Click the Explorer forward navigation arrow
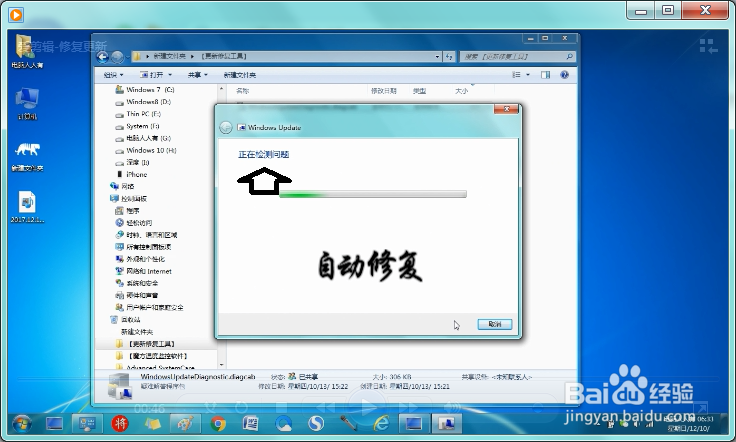The height and width of the screenshot is (442, 736). tap(117, 57)
